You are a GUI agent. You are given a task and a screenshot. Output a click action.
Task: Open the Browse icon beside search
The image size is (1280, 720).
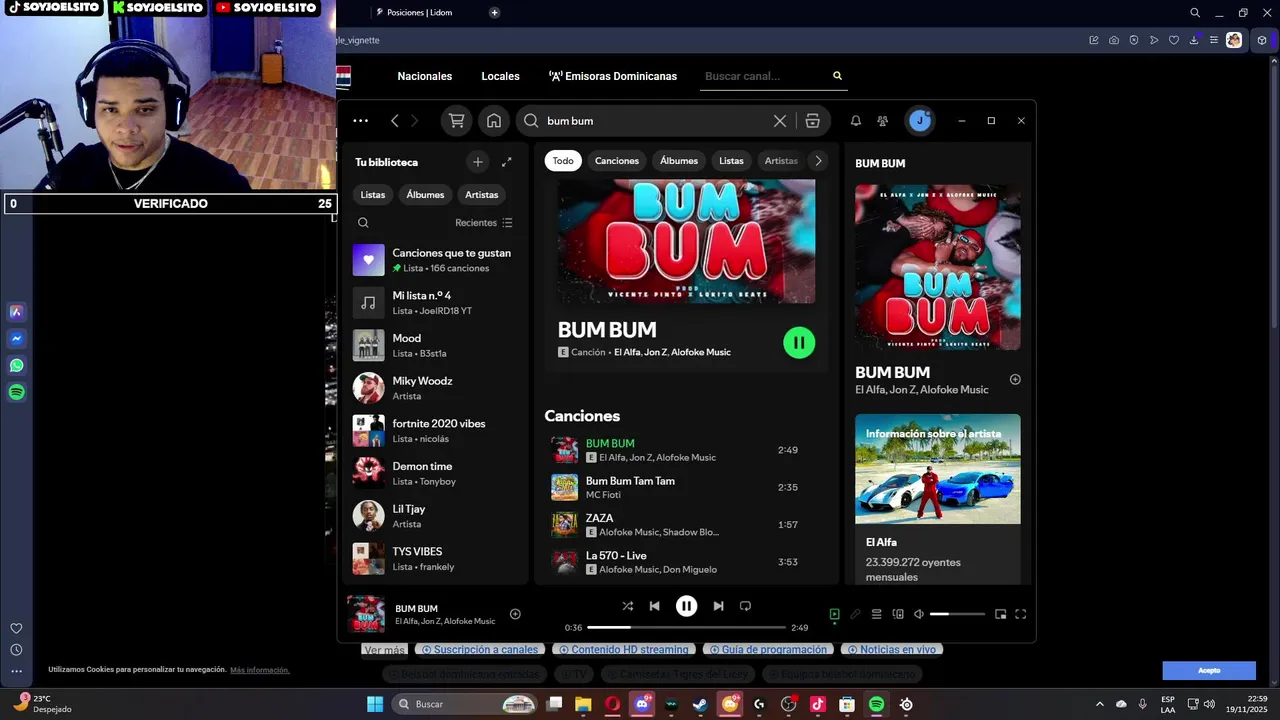click(x=812, y=121)
